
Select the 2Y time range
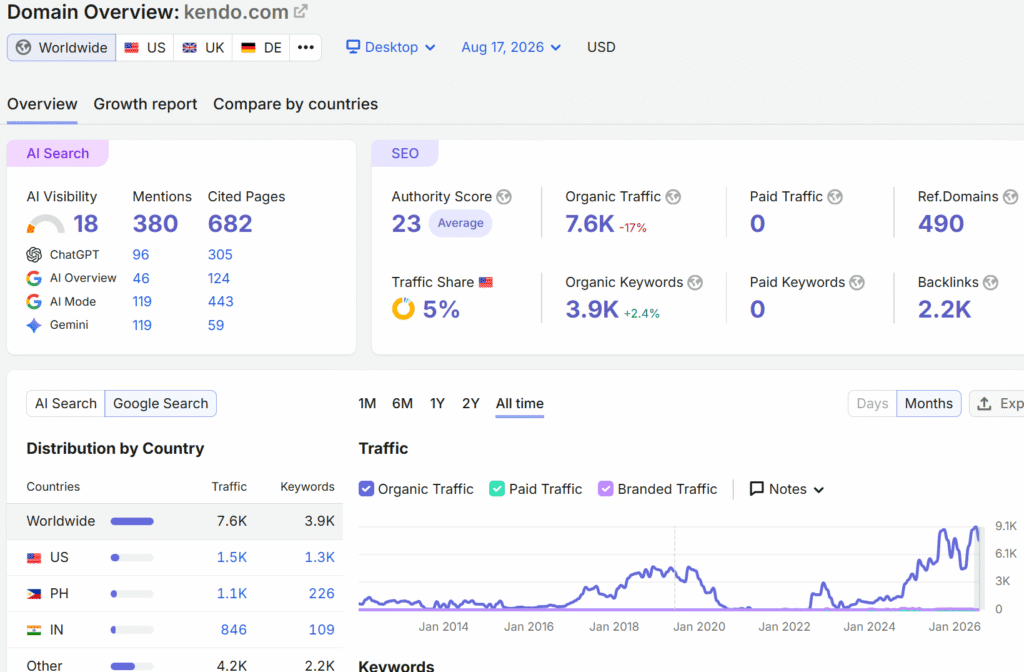coord(471,404)
